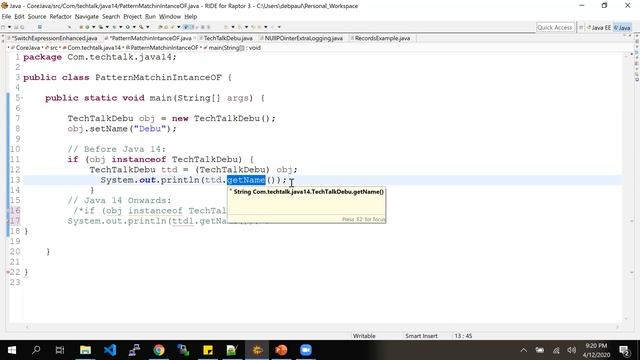Switch to SwitchExpressionEnhanced.java tab
The image size is (640, 360).
pyautogui.click(x=54, y=38)
